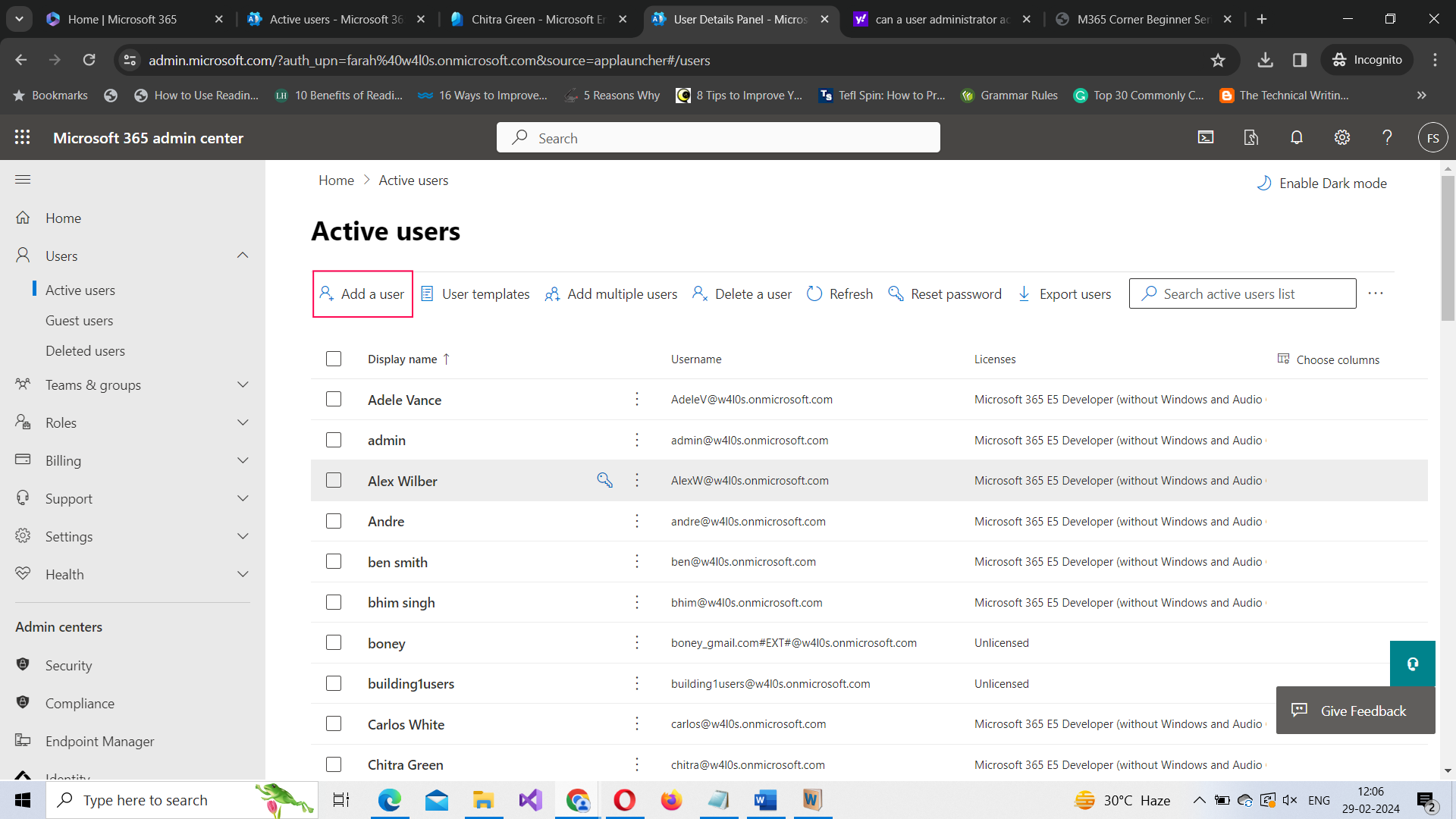Select the checkbox for Adele Vance

click(334, 399)
